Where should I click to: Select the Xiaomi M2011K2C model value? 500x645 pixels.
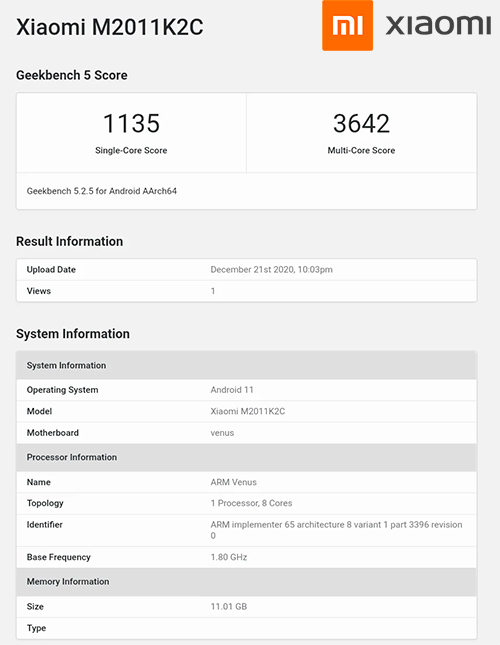(x=248, y=411)
